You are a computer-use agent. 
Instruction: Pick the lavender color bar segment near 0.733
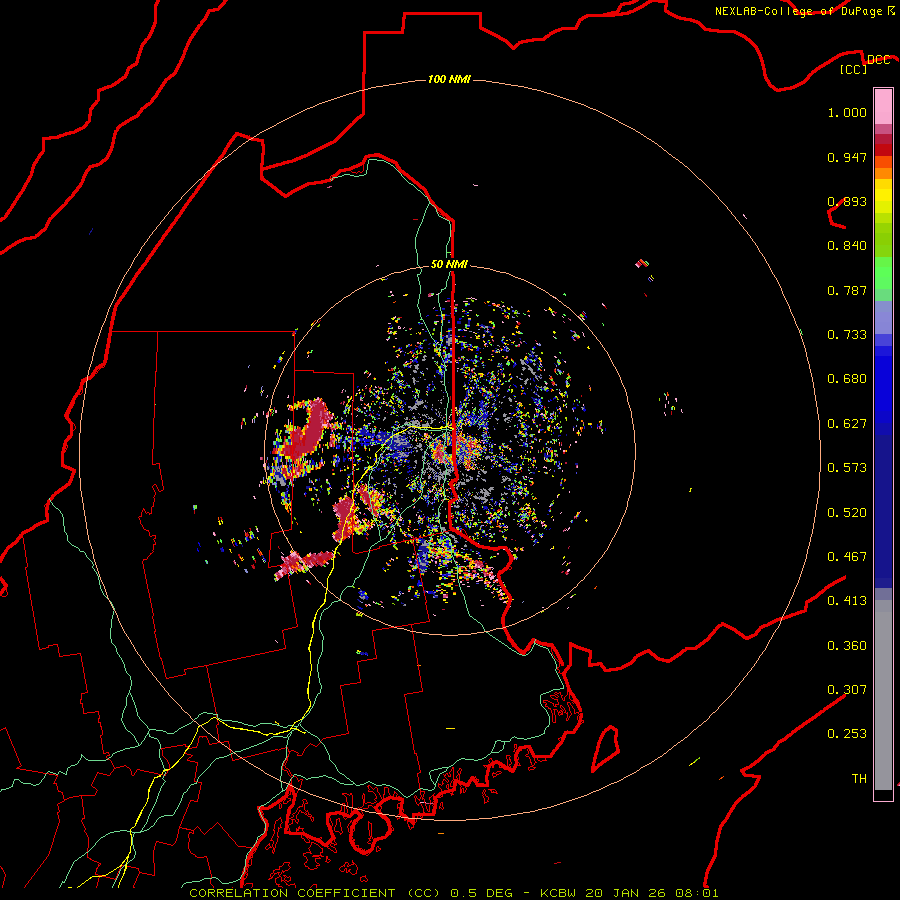pos(883,317)
